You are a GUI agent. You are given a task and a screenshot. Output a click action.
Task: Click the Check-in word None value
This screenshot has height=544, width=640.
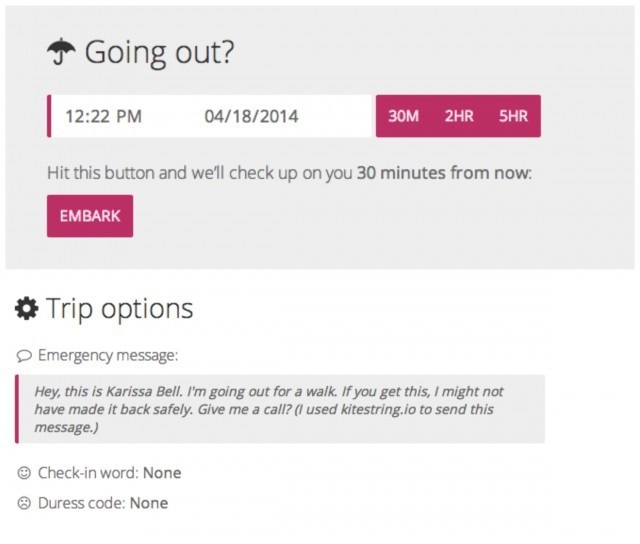point(162,473)
